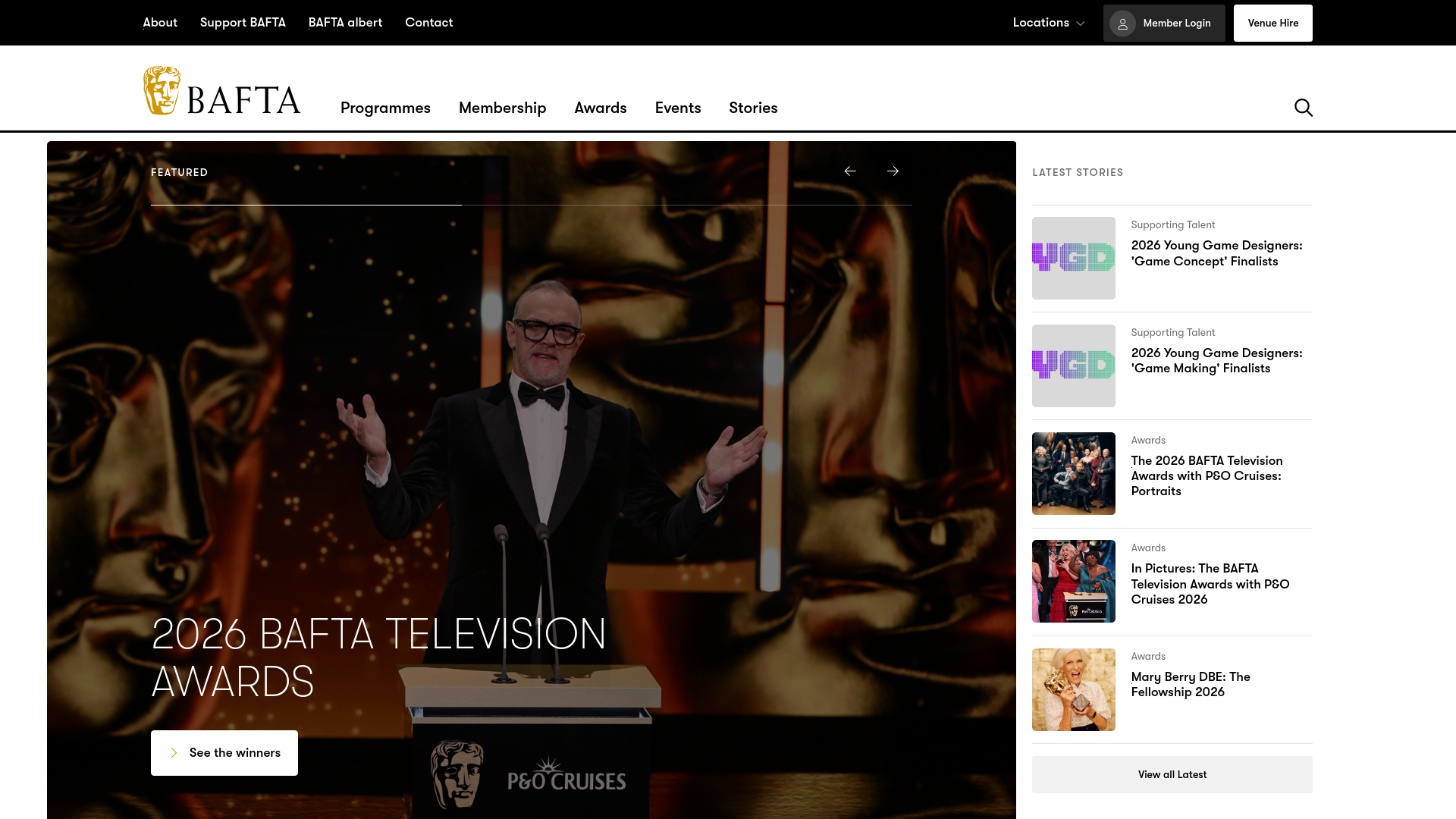
Task: Open the Support BAFTA link
Action: coord(243,23)
